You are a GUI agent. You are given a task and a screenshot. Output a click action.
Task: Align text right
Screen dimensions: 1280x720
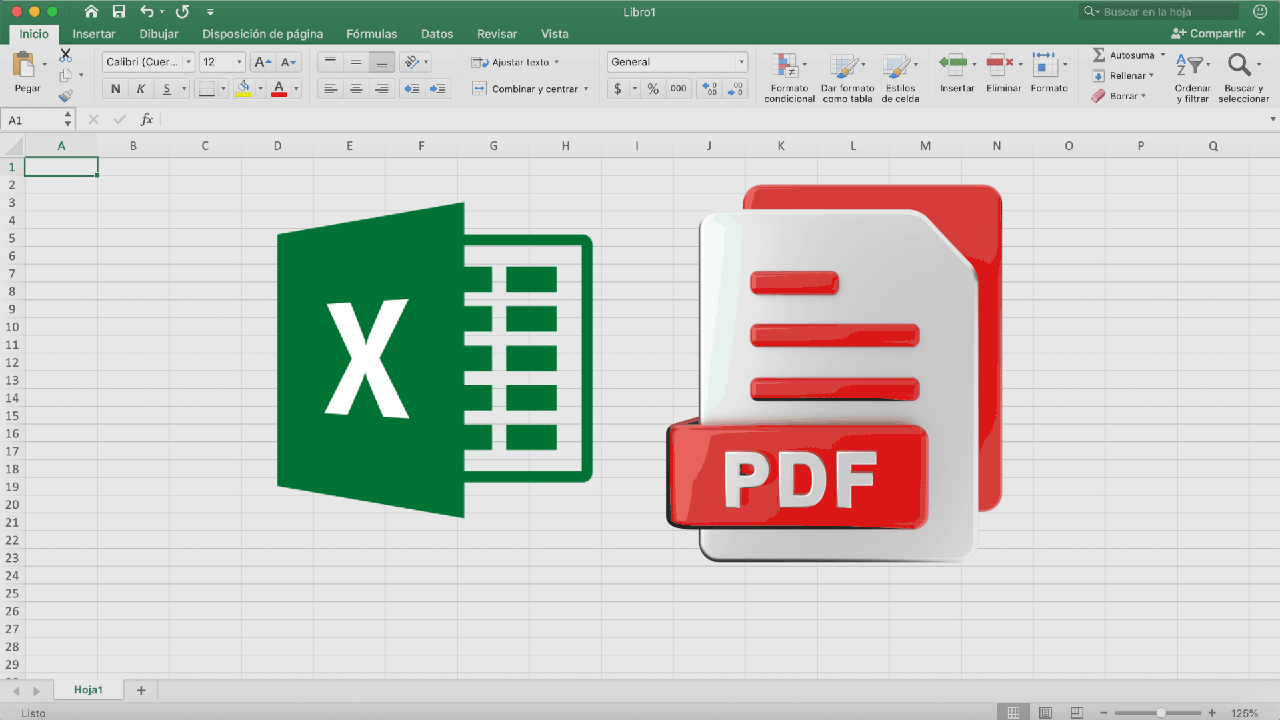pyautogui.click(x=381, y=89)
